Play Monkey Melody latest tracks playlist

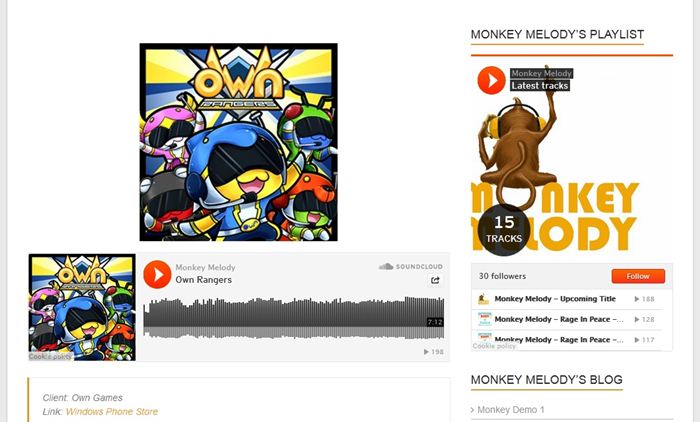pyautogui.click(x=491, y=80)
